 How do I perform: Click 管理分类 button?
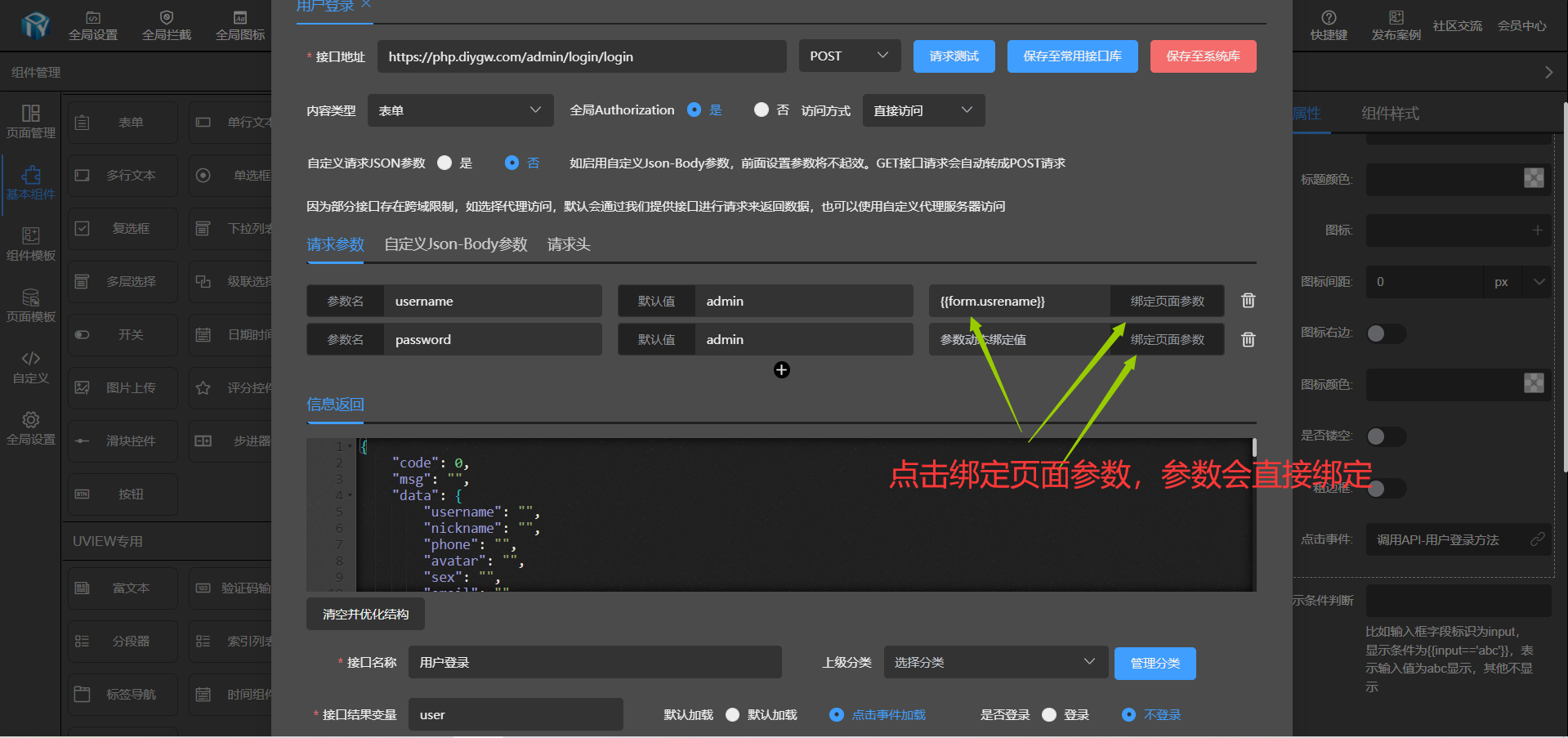click(x=1155, y=663)
